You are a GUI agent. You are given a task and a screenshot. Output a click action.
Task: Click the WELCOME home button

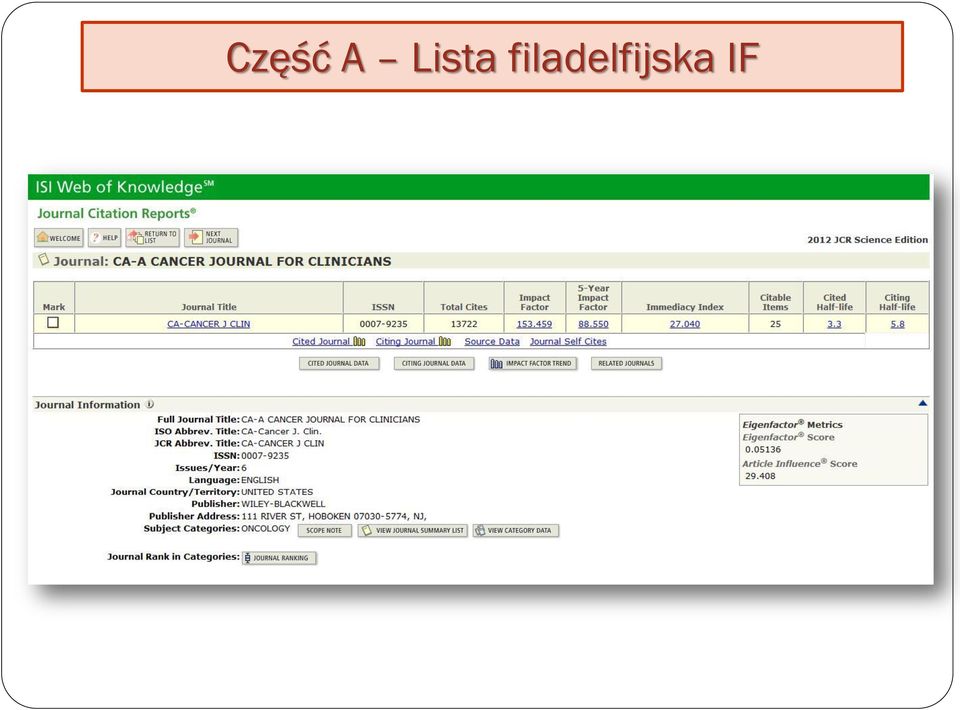click(x=59, y=237)
